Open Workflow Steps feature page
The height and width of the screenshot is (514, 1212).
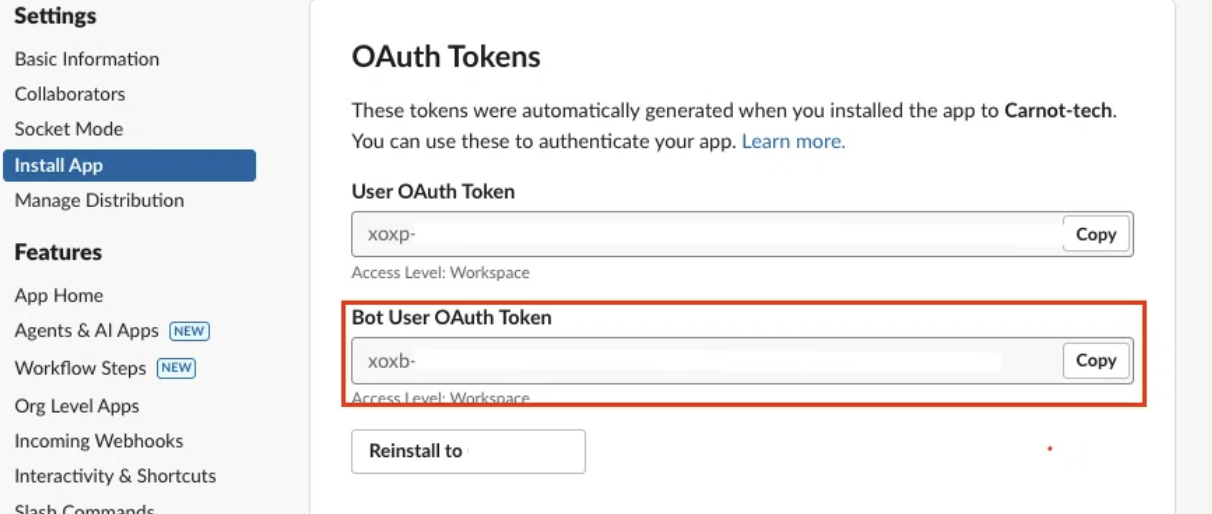click(80, 368)
